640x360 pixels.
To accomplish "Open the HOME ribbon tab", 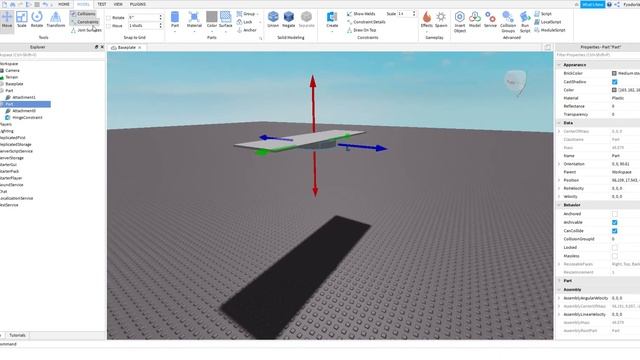I will (64, 4).
